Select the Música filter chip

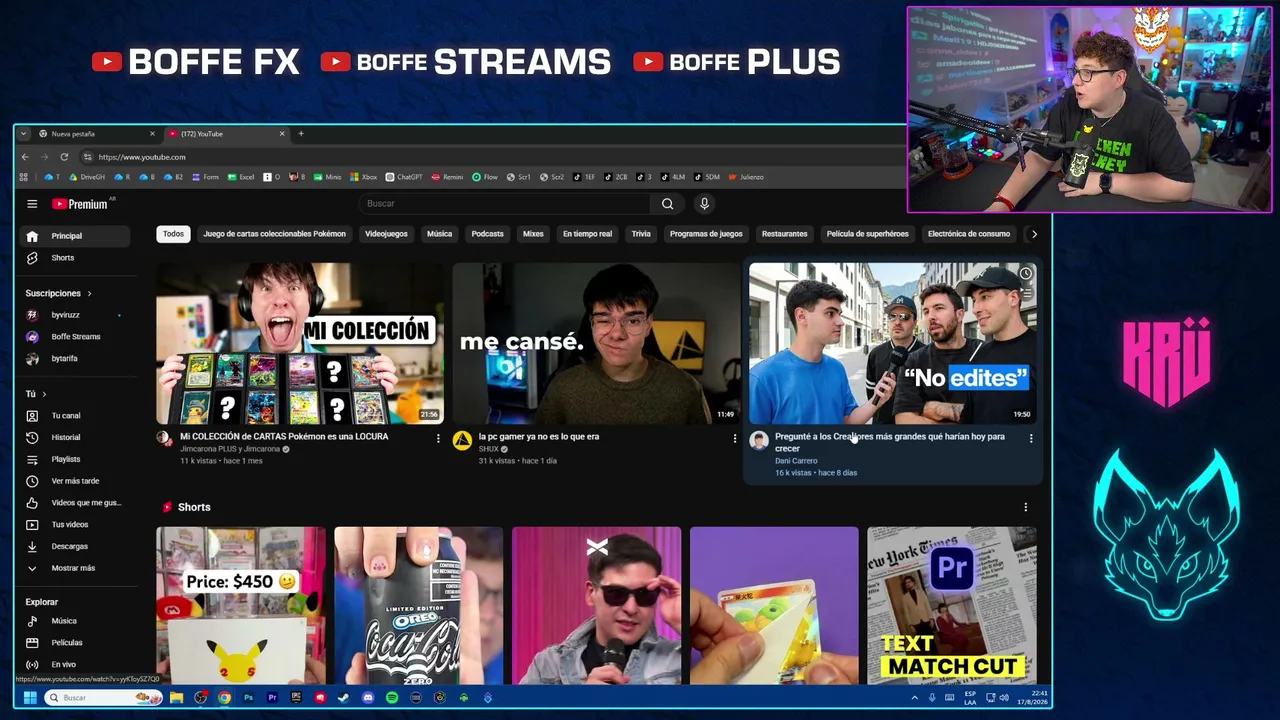pos(440,234)
